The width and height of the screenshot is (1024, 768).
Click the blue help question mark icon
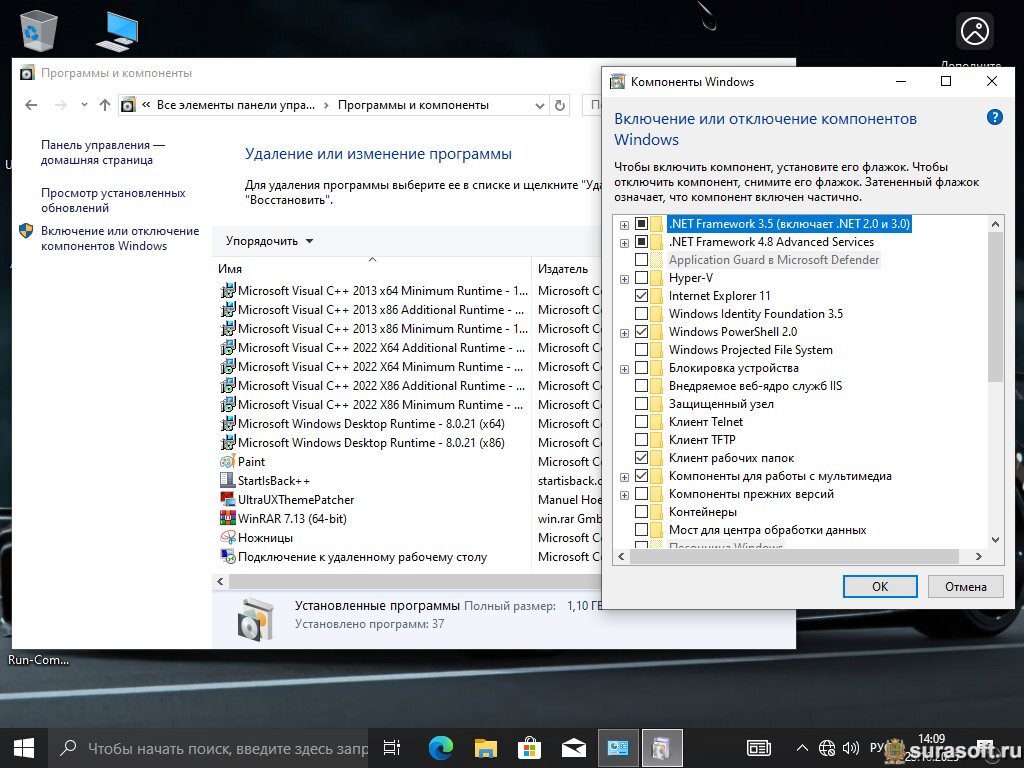pos(994,117)
